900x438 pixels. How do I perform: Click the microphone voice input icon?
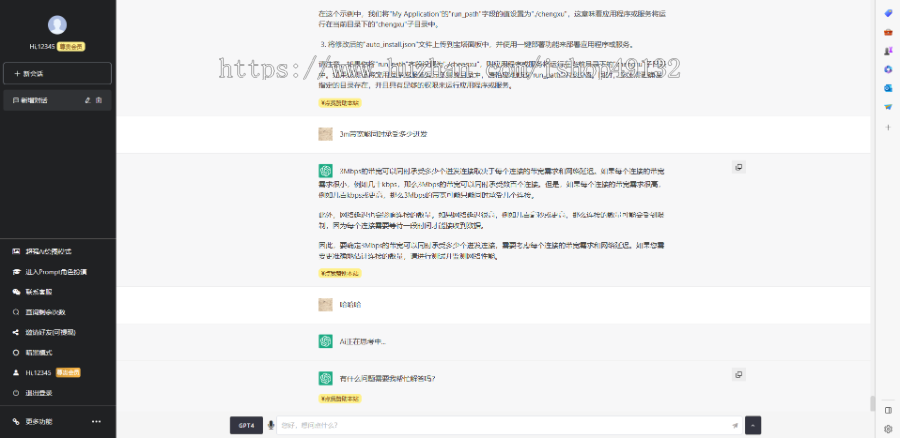271,425
